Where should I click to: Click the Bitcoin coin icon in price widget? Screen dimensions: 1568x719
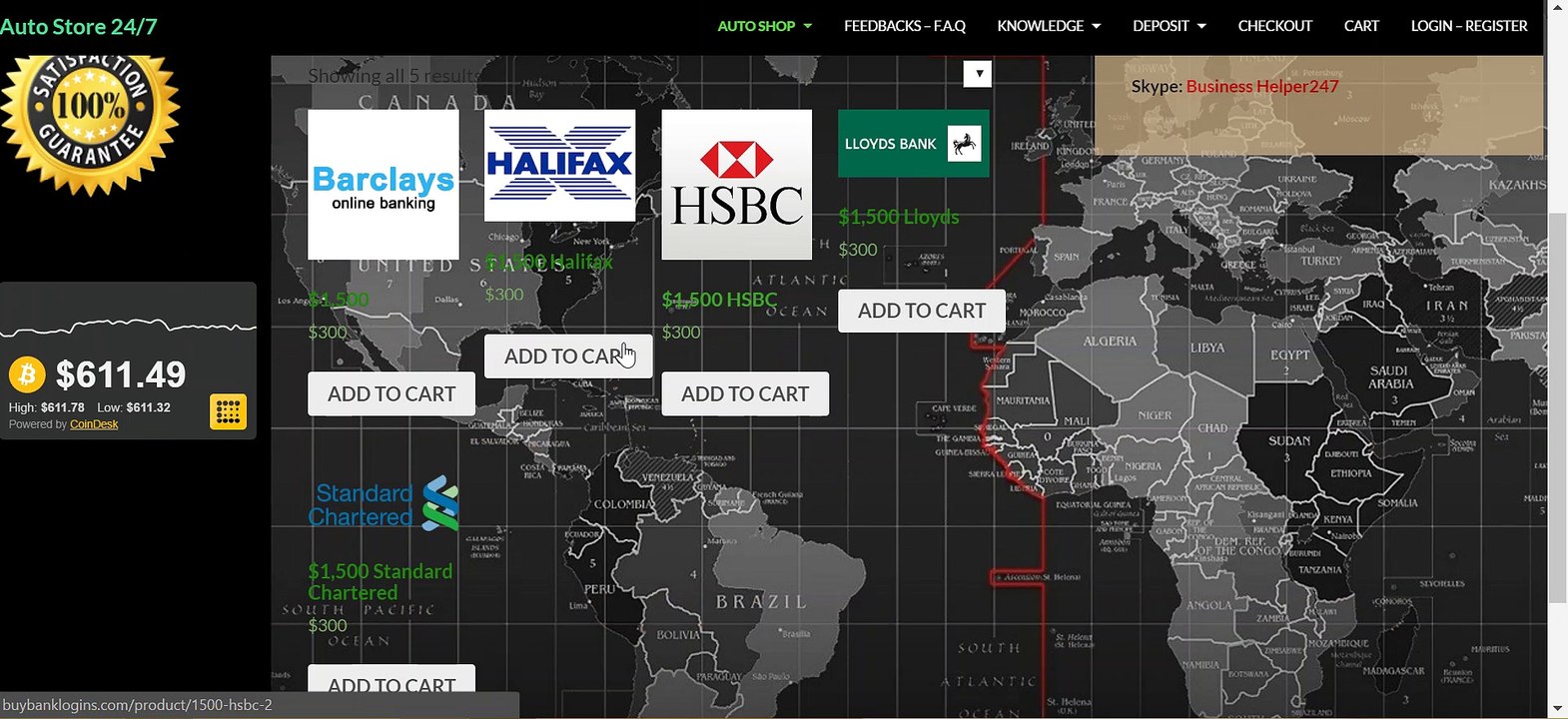(x=27, y=374)
